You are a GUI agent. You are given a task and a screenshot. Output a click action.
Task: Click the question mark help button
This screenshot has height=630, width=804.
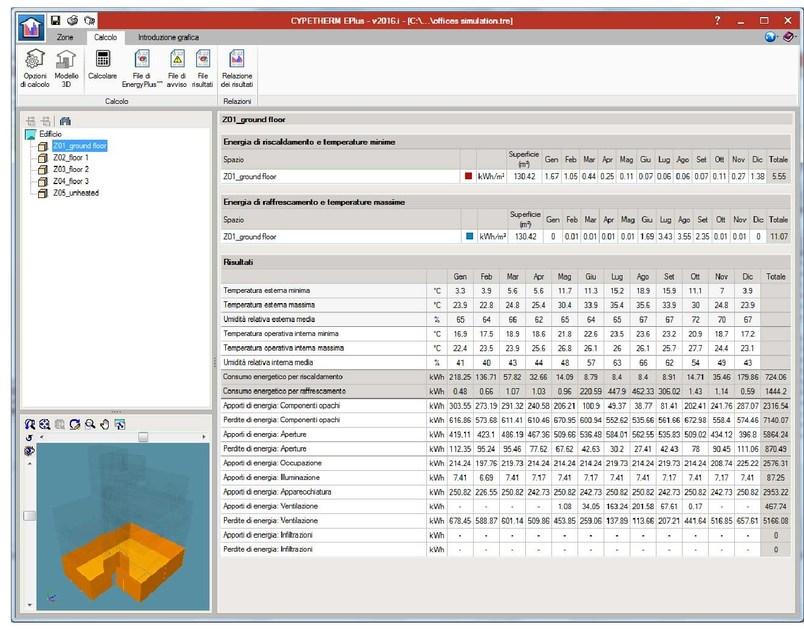[x=718, y=18]
